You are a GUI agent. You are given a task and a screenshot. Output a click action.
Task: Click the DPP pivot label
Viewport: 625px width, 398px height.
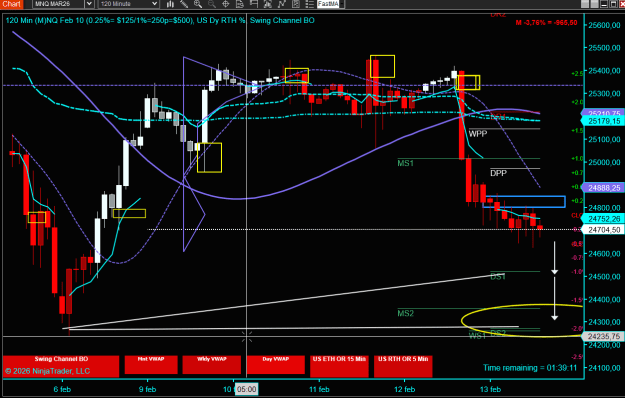click(x=498, y=173)
